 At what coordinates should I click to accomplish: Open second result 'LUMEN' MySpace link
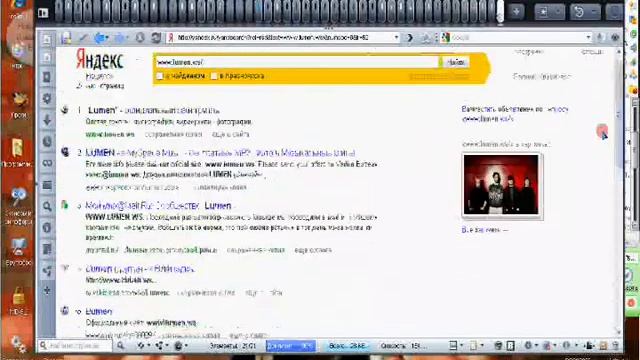click(x=220, y=153)
